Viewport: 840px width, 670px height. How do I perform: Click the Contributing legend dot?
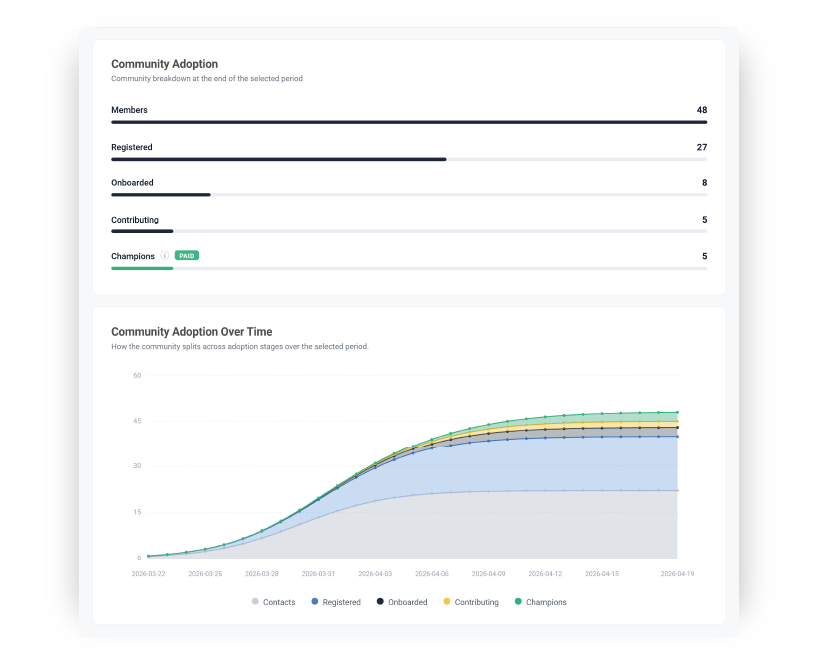[447, 602]
